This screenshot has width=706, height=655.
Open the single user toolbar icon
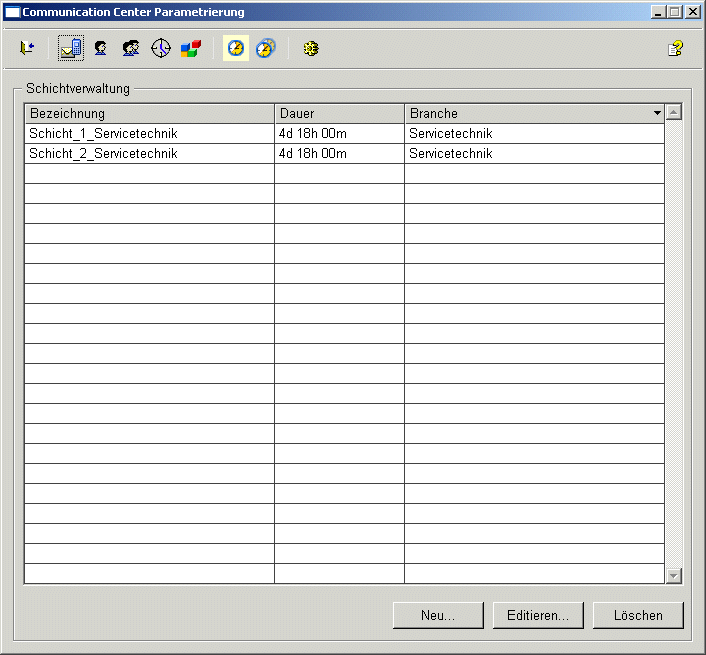(x=101, y=48)
